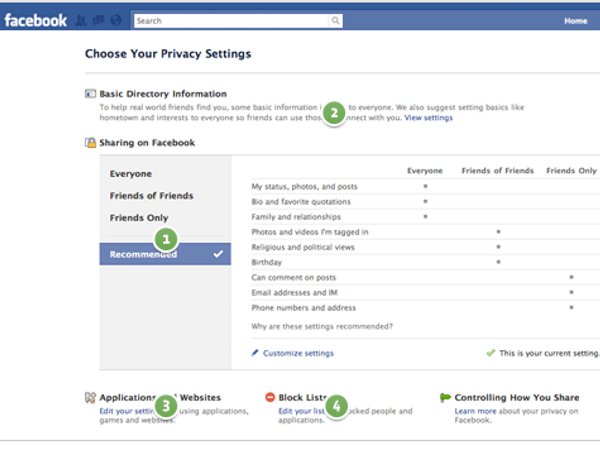This screenshot has height=450, width=600.
Task: Open the View settings link
Action: coord(428,118)
